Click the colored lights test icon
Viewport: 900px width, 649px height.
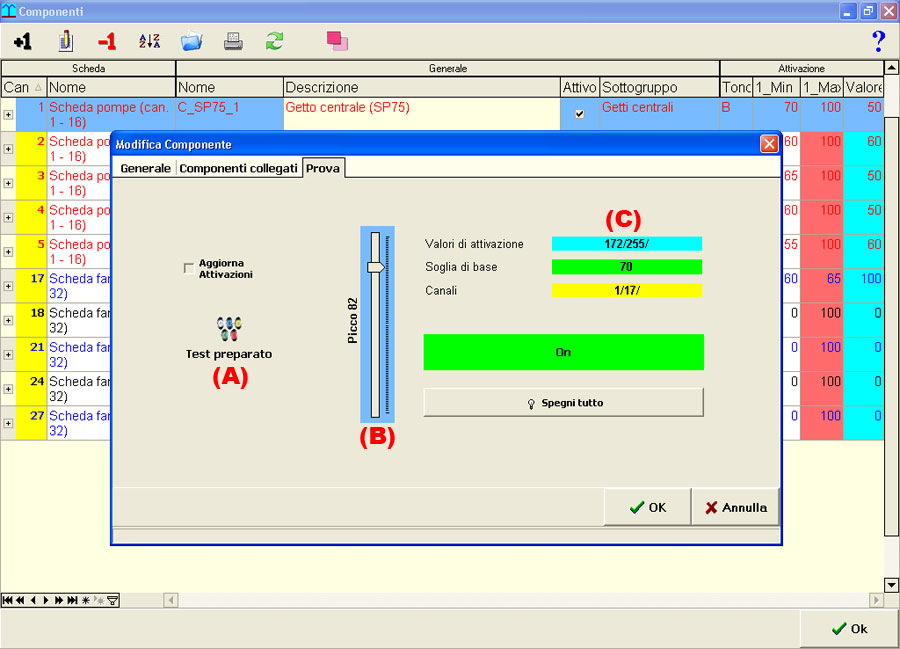tap(229, 328)
